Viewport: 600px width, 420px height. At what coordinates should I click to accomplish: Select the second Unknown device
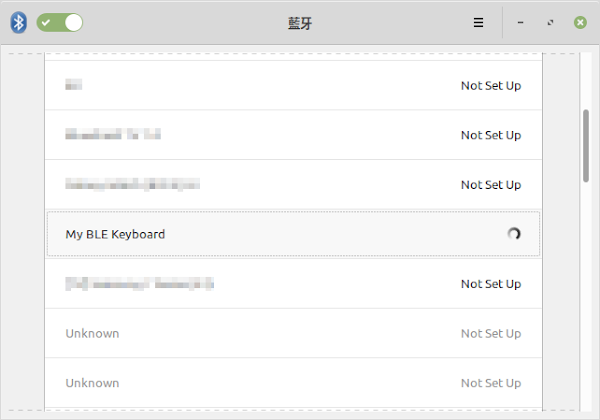(293, 383)
